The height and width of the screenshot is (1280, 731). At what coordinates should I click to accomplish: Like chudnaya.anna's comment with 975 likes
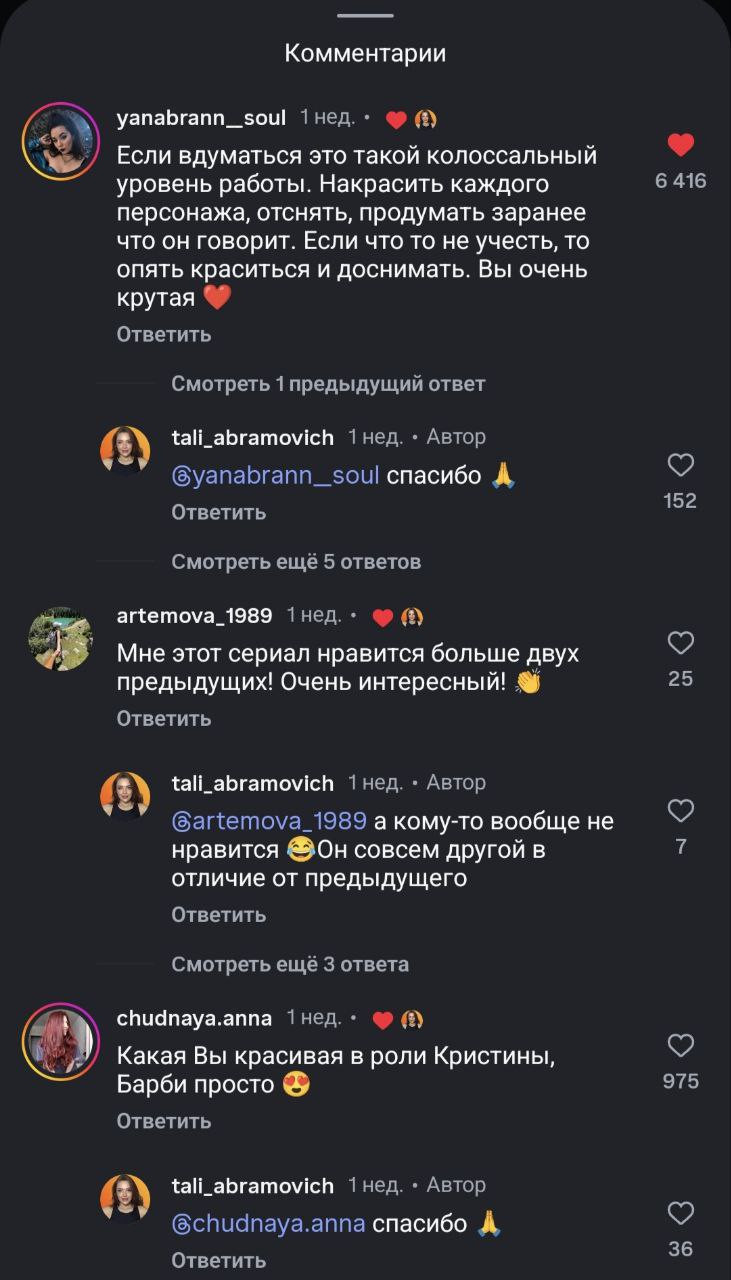pyautogui.click(x=681, y=1046)
